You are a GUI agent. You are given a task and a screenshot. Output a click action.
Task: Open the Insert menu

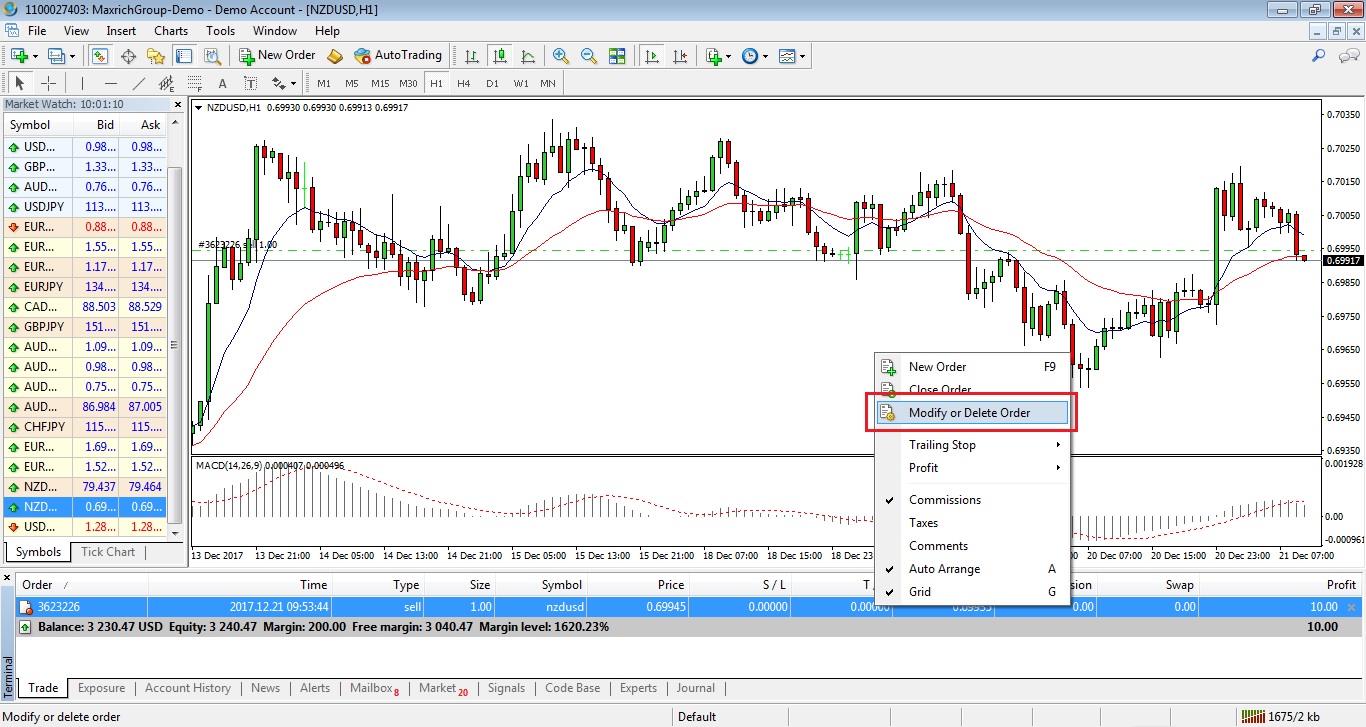tap(121, 31)
